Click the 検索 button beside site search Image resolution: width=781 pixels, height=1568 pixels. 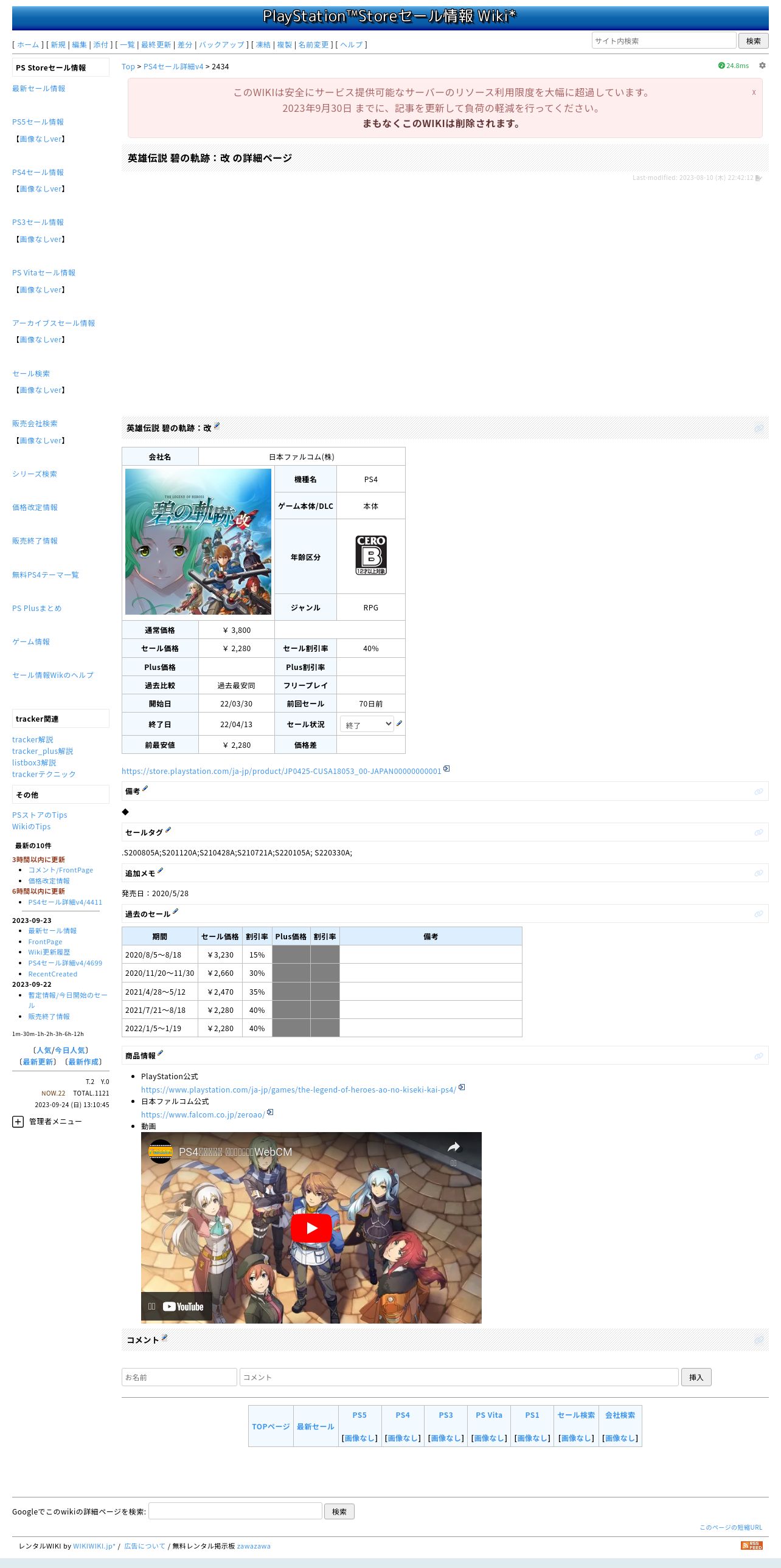753,41
